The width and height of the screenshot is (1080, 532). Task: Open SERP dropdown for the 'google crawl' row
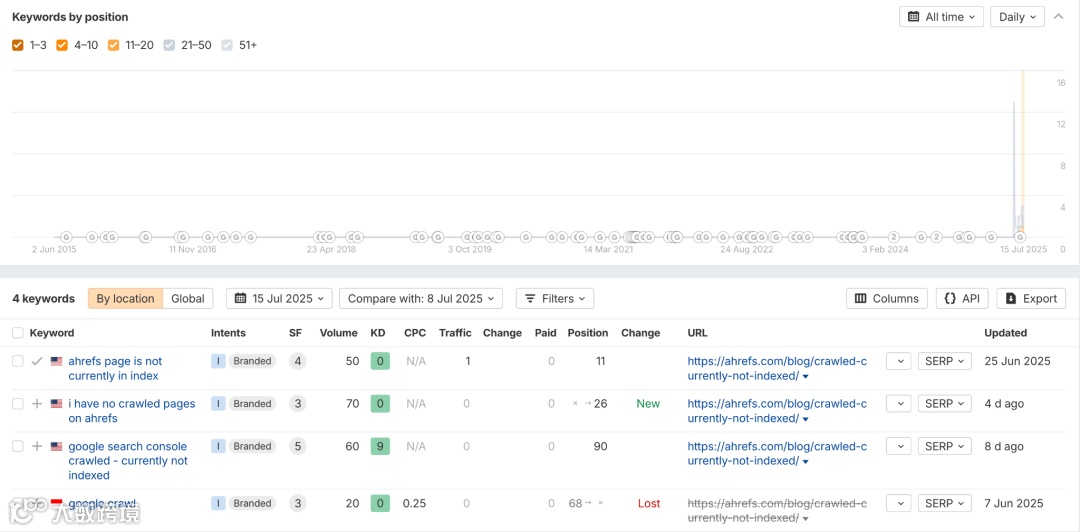point(944,504)
